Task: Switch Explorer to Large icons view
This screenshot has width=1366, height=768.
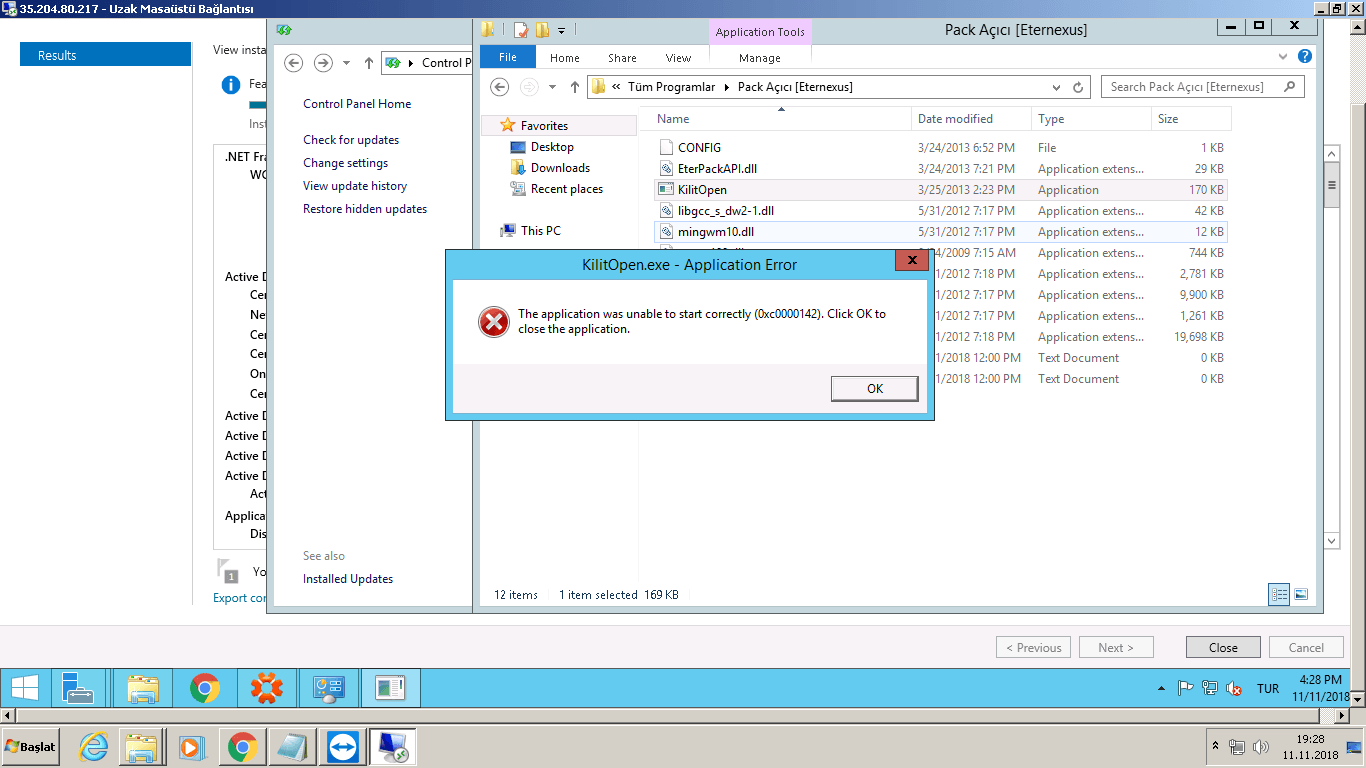Action: click(x=1301, y=594)
